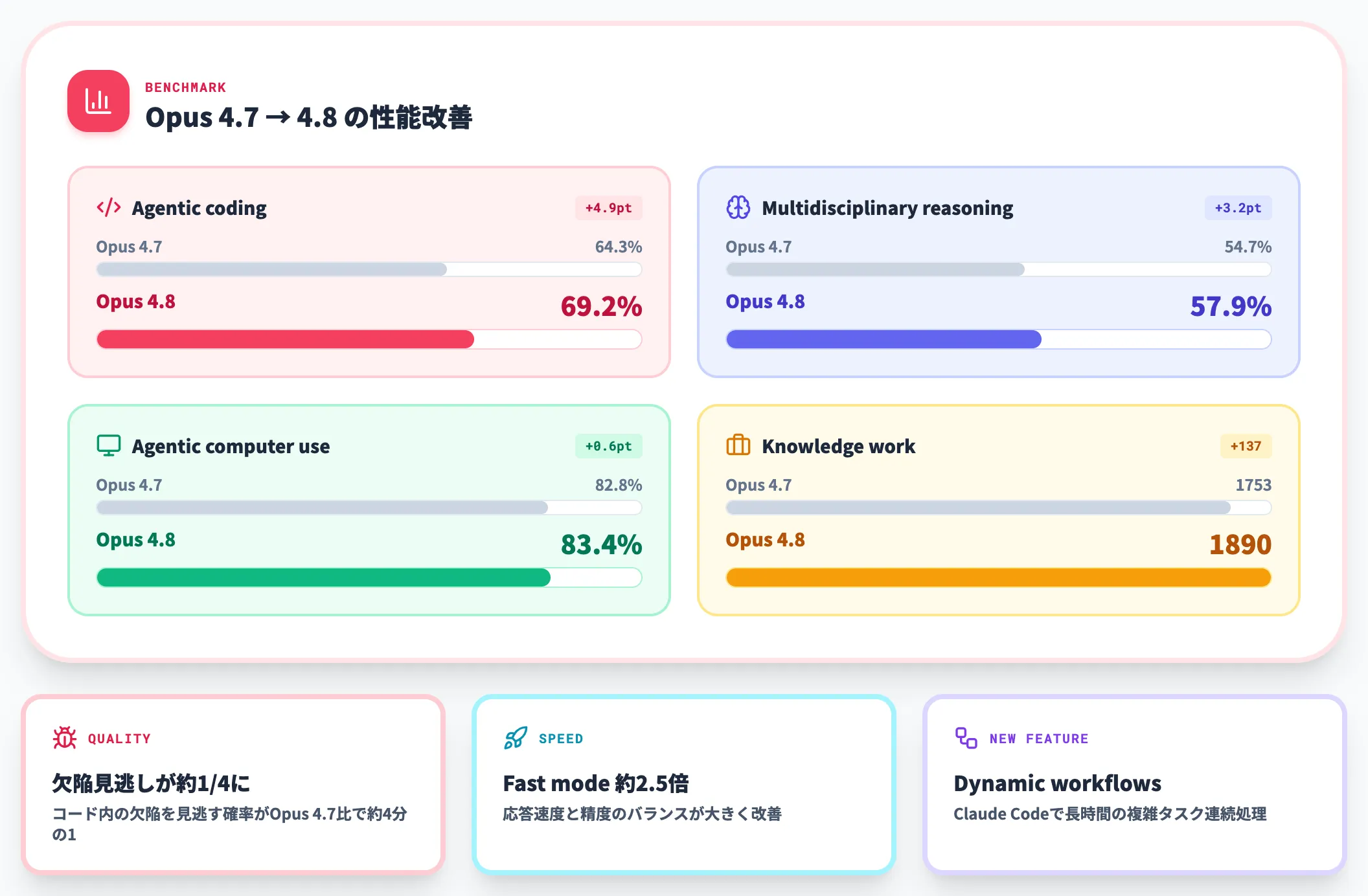The image size is (1368, 896).
Task: Click the orange Opus 4.8 bar under Knowledge work
Action: (999, 577)
